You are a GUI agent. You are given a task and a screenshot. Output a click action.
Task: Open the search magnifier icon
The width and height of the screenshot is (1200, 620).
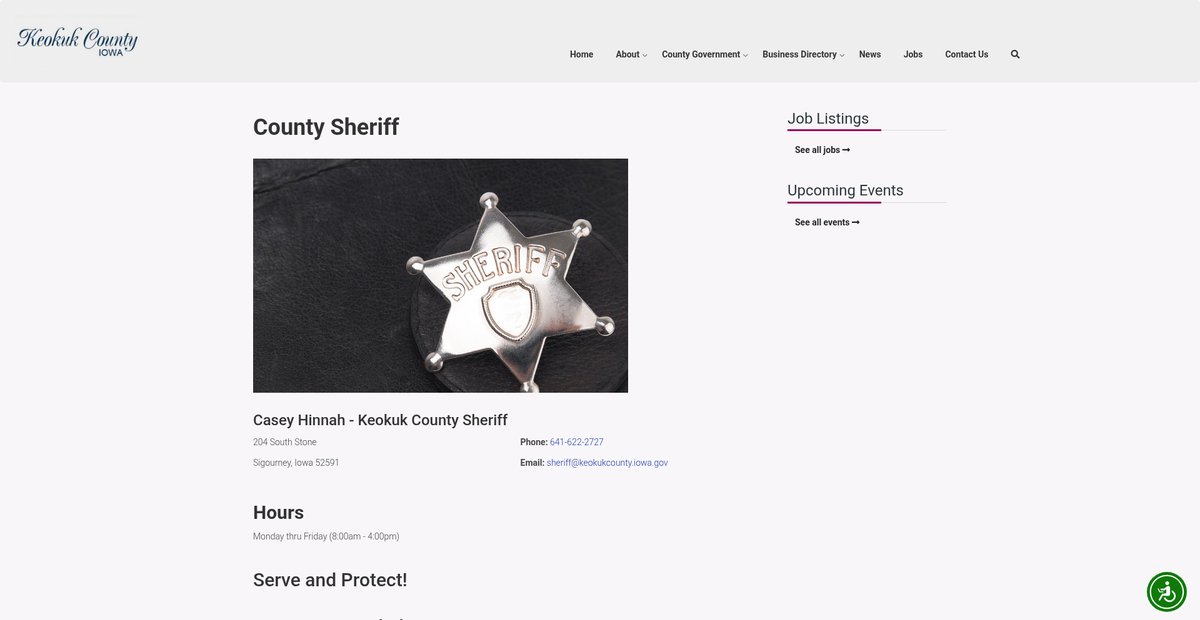(x=1015, y=54)
